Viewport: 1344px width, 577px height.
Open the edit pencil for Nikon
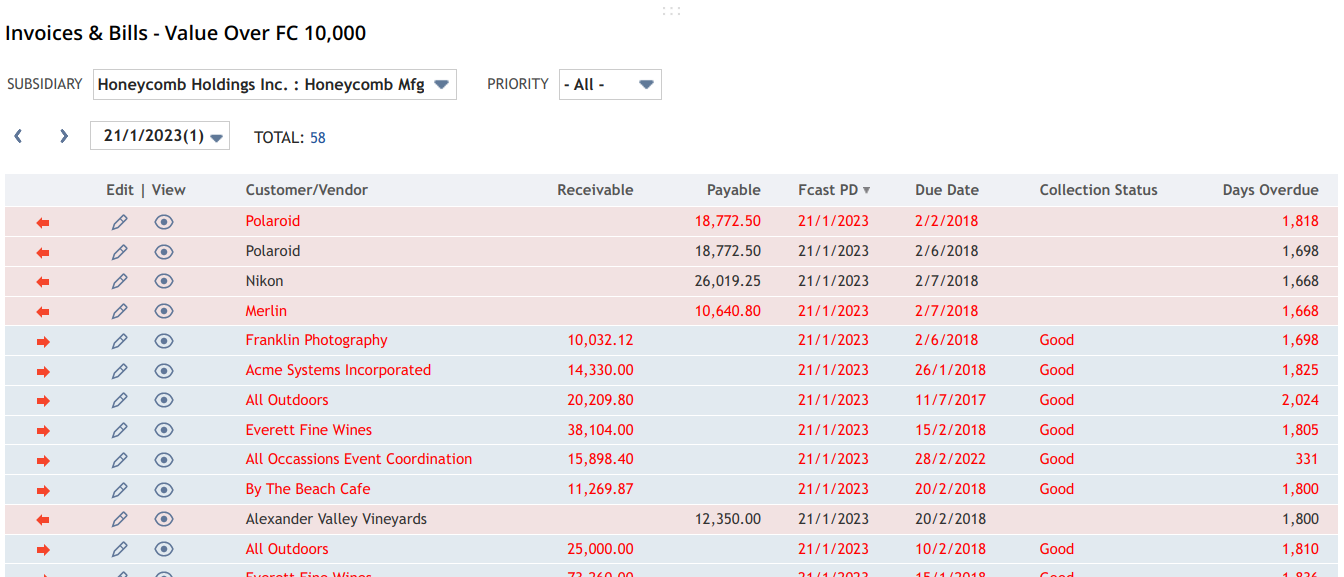(x=120, y=282)
